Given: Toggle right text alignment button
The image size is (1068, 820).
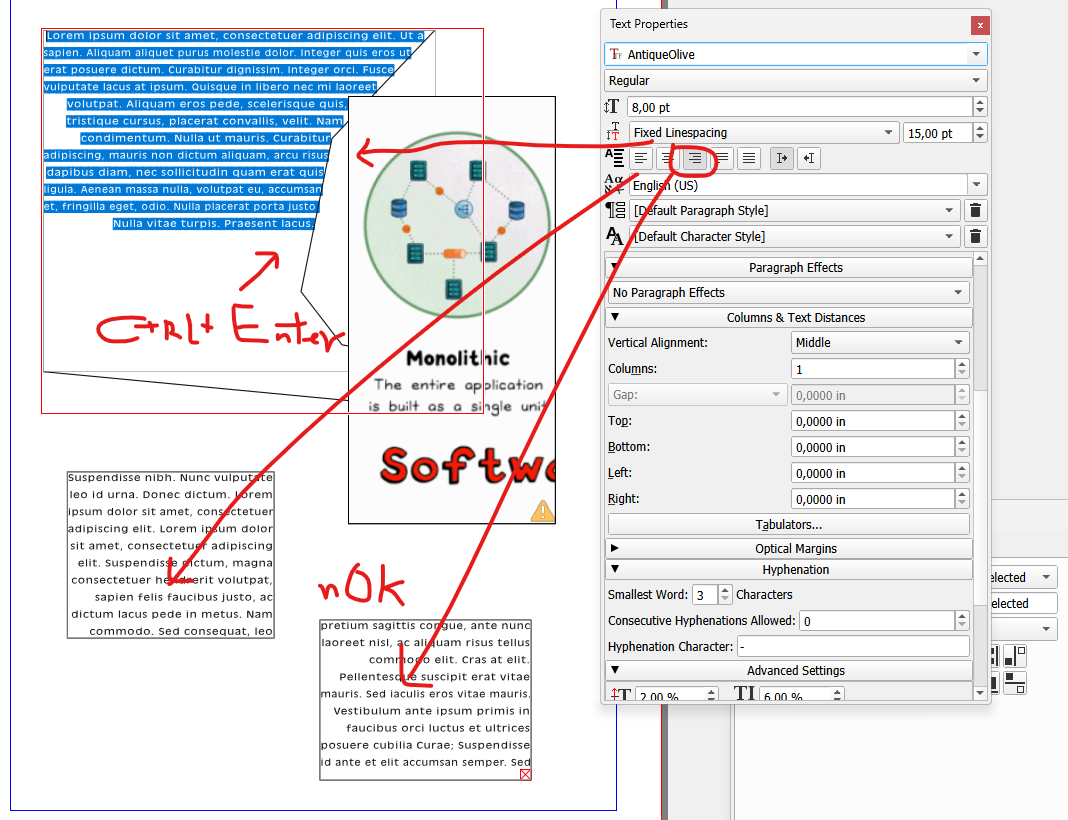Looking at the screenshot, I should point(695,159).
